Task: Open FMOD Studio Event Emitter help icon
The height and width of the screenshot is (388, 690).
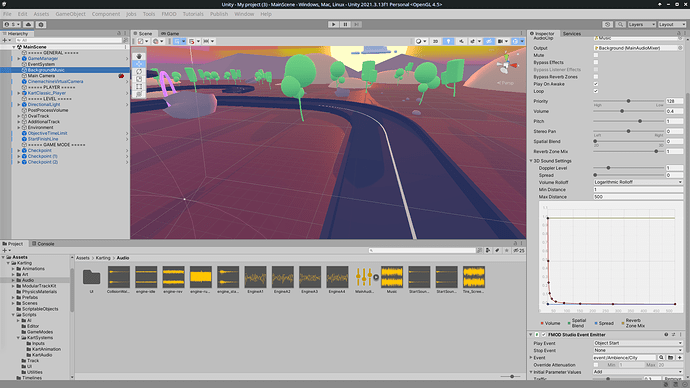Action: pos(666,335)
